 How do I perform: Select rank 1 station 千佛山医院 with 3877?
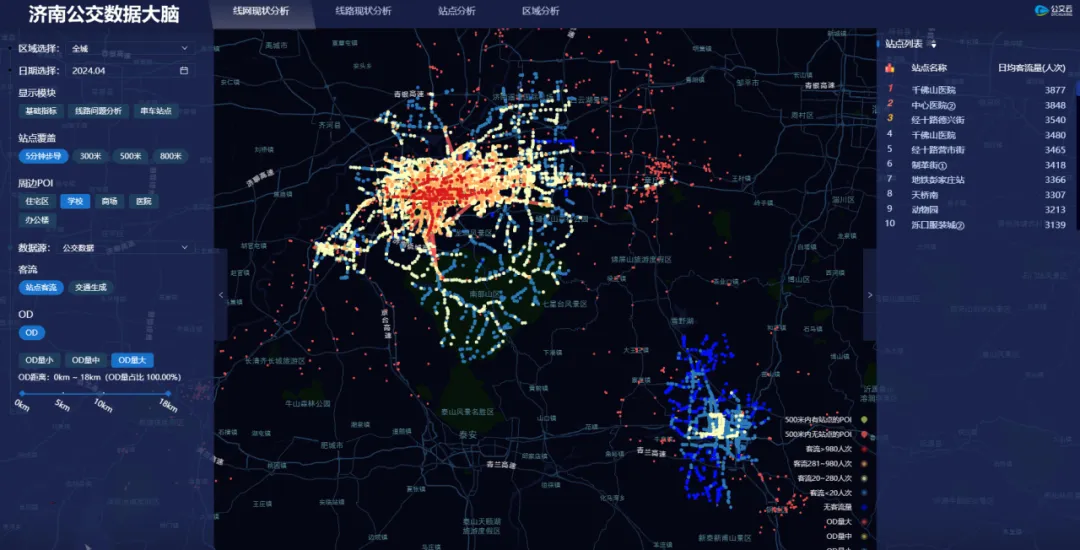click(x=976, y=89)
